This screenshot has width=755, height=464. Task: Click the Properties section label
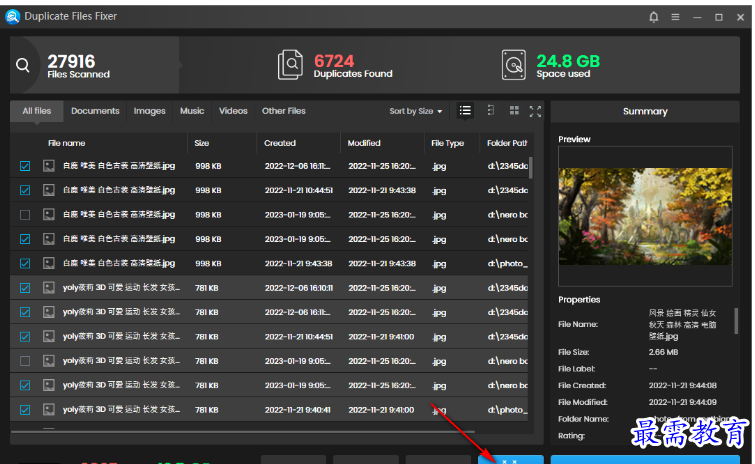[x=579, y=299]
